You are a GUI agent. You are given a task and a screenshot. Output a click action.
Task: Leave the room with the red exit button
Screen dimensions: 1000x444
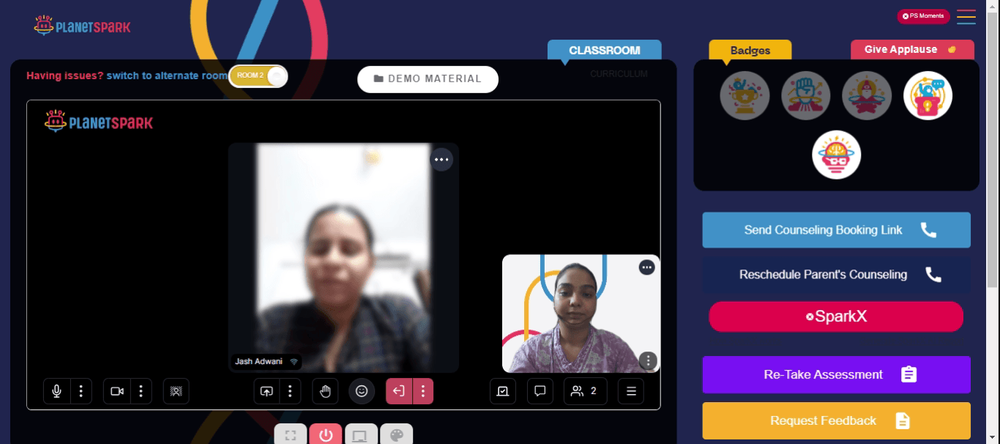(399, 391)
